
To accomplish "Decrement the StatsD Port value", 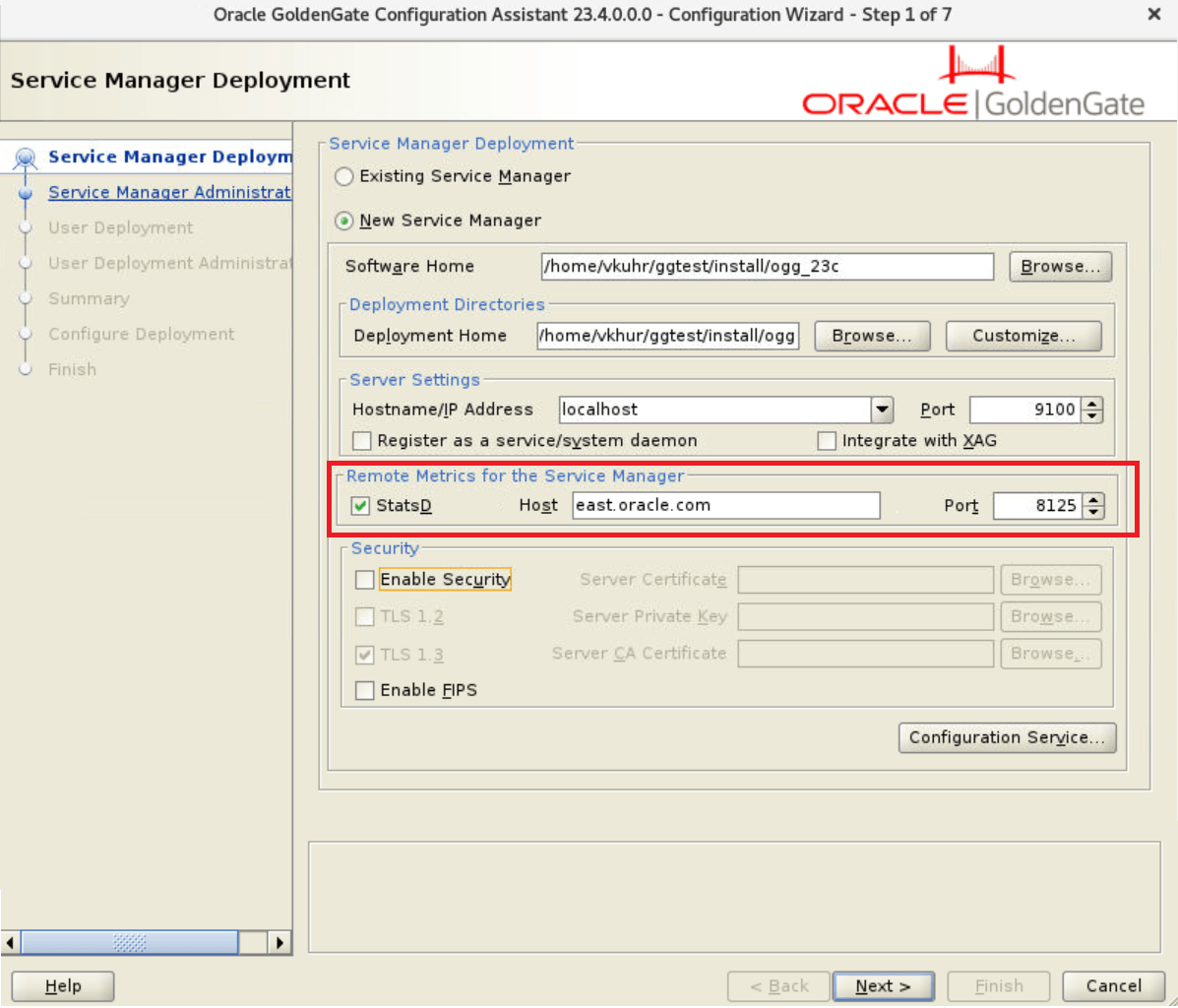I will pos(1092,511).
